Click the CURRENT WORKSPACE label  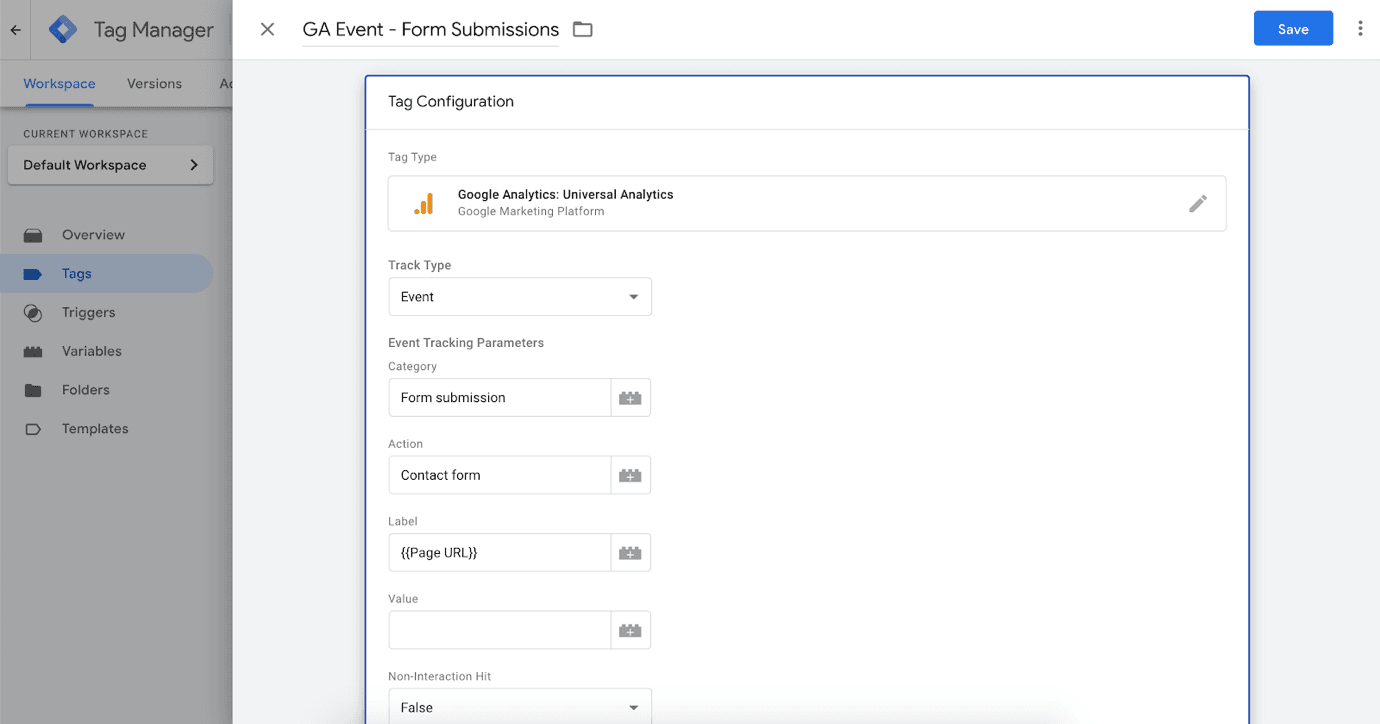coord(85,134)
